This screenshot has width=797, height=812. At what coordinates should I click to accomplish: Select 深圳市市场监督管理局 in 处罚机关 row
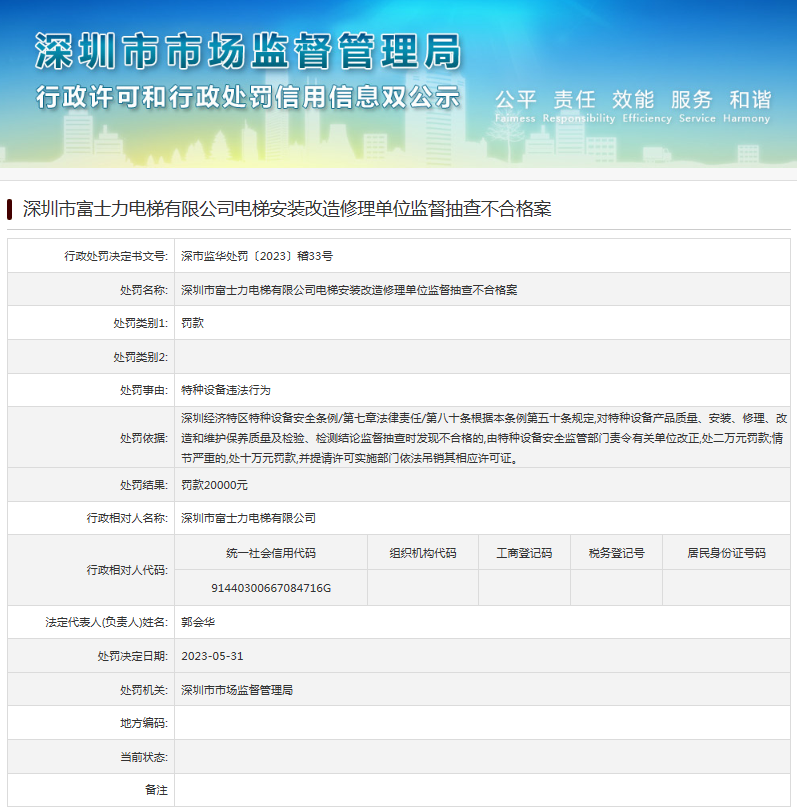tap(237, 690)
